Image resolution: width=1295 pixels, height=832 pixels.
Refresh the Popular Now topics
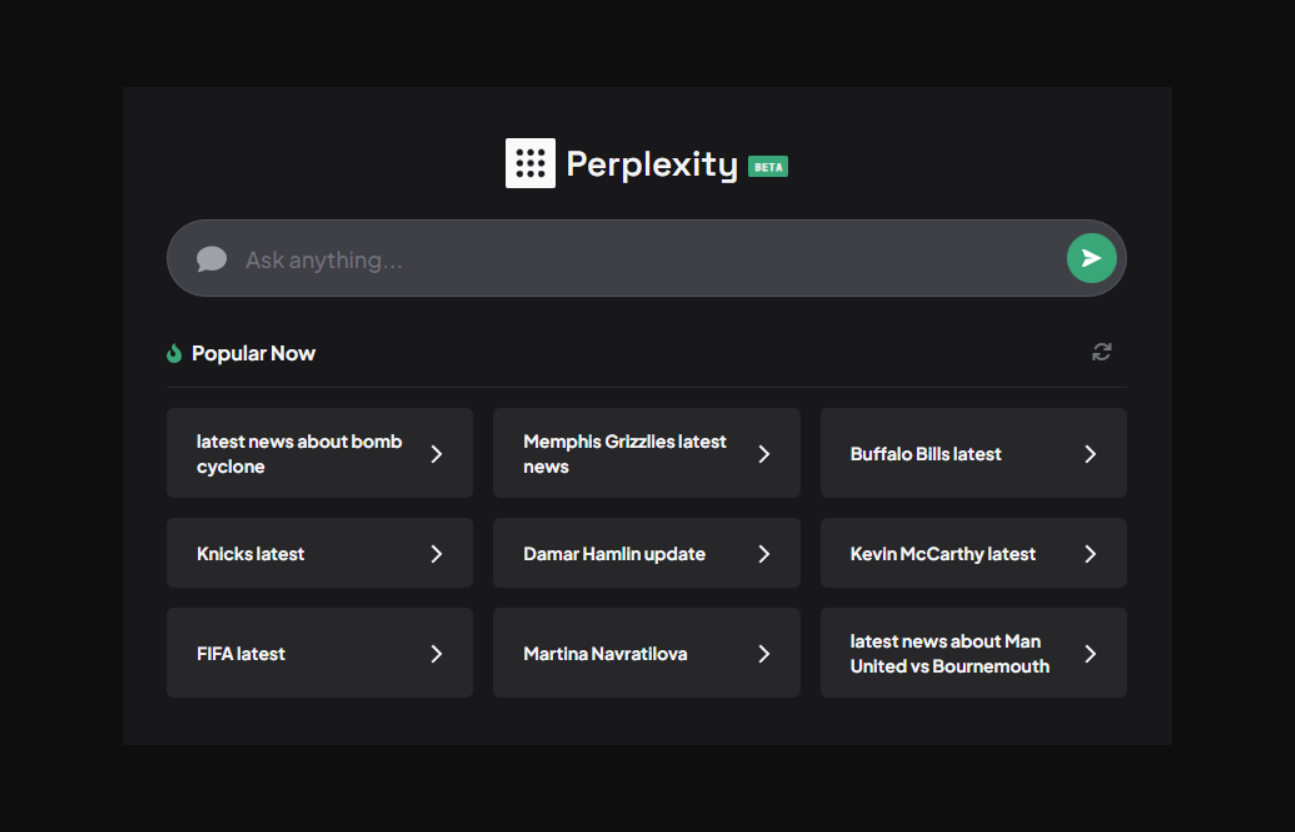pyautogui.click(x=1101, y=352)
